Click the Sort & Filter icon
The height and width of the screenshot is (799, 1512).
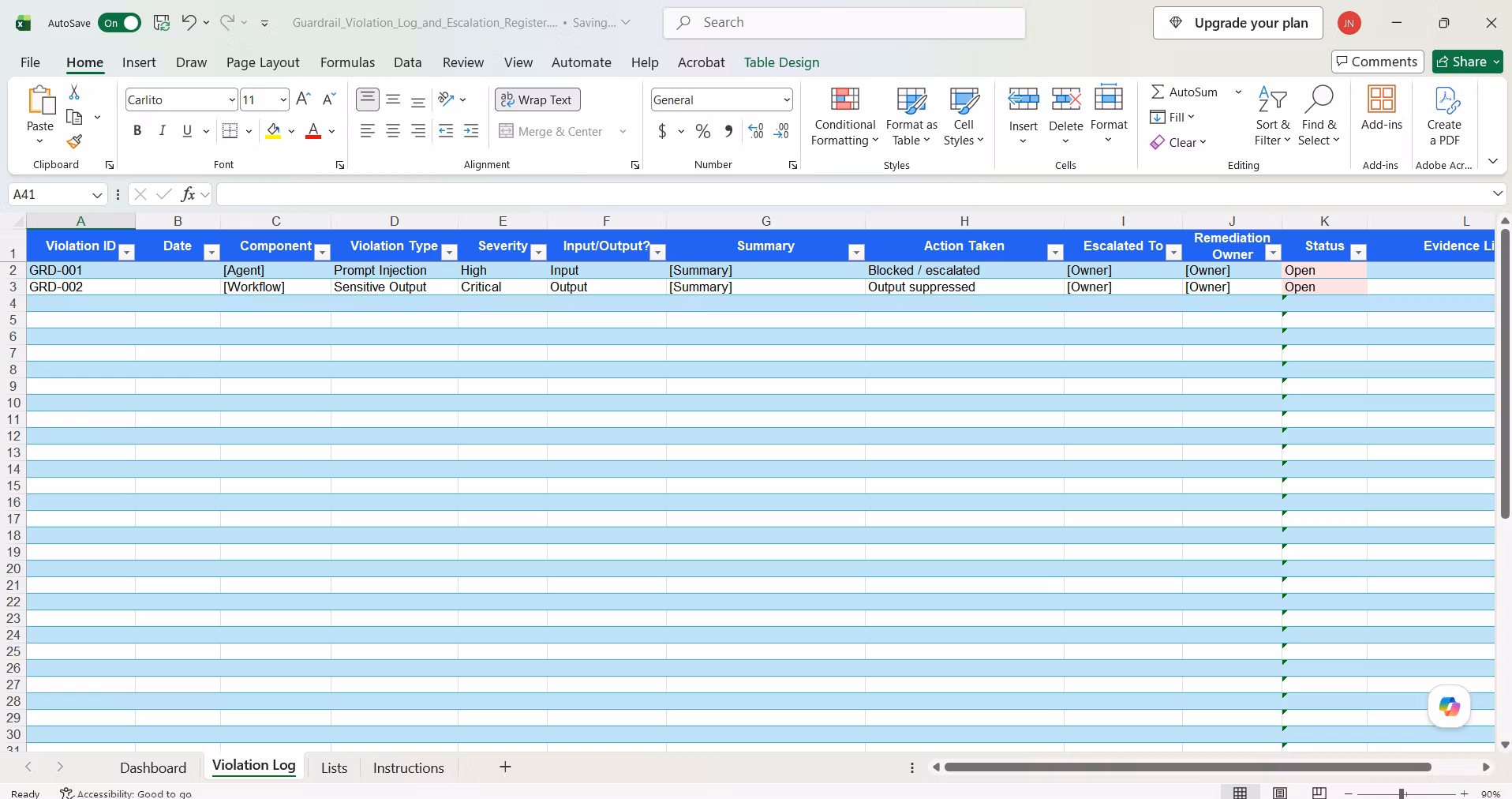(x=1272, y=99)
